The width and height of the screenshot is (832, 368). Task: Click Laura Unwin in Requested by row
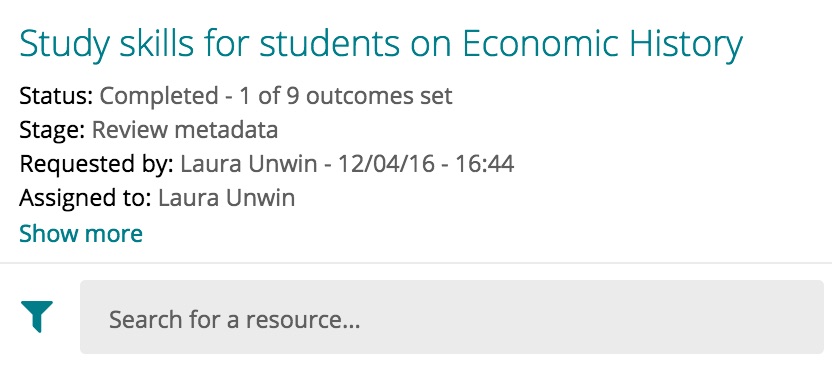tap(248, 164)
